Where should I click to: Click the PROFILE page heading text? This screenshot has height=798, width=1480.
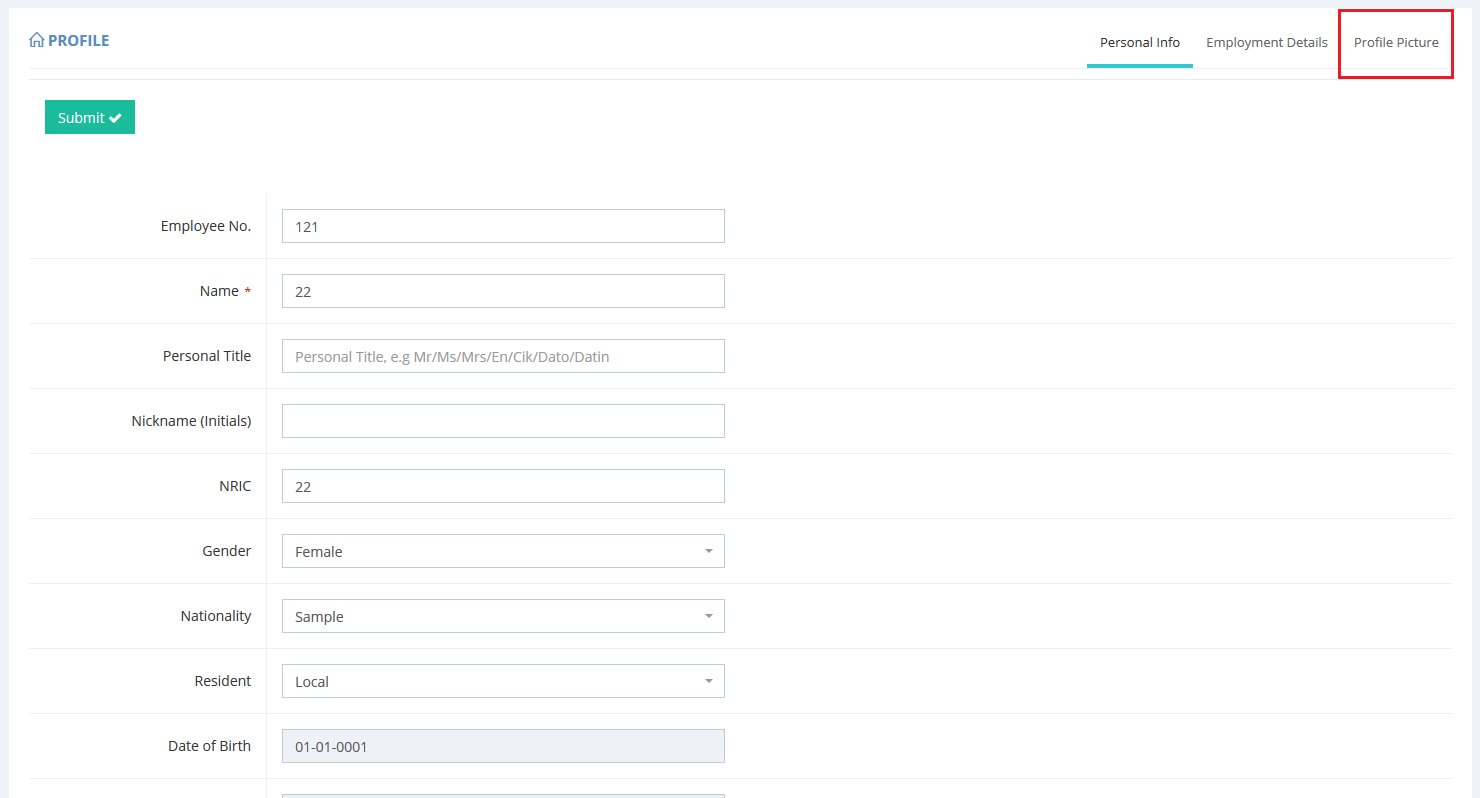pos(78,41)
